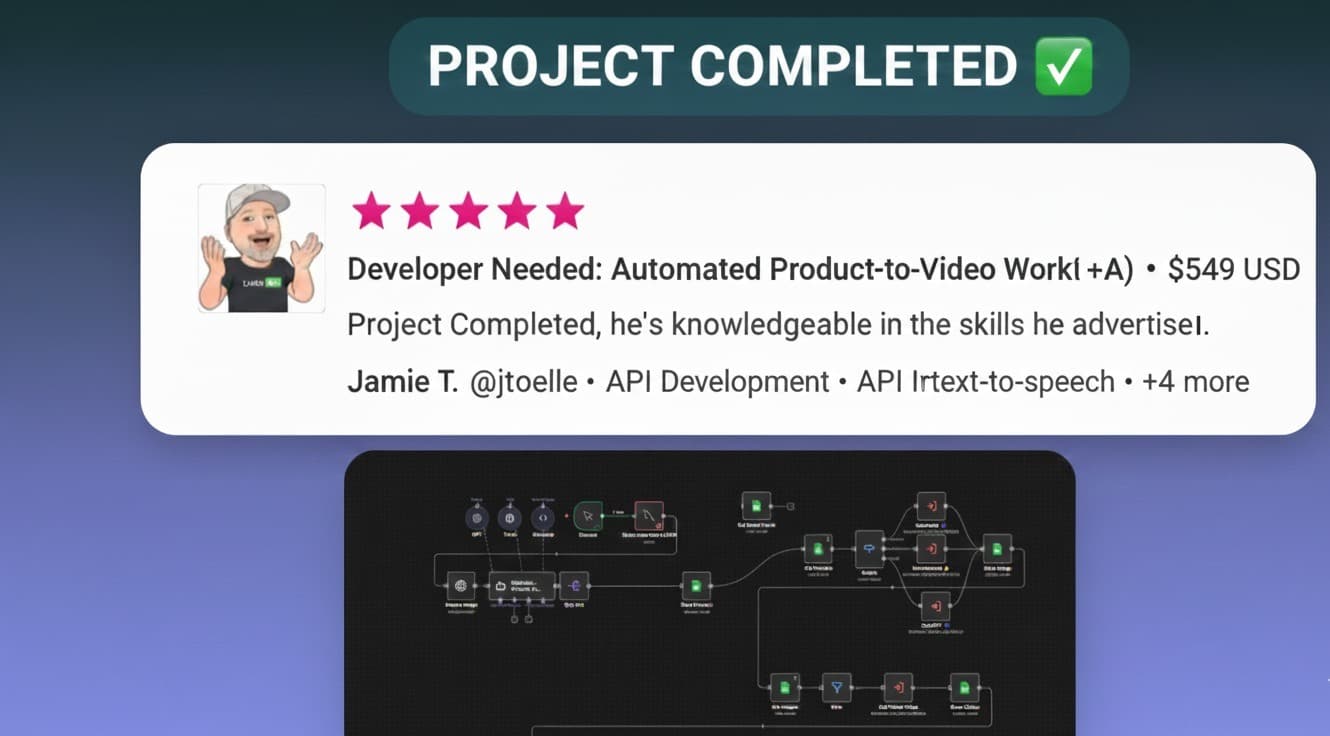Select the red arrow node right of the Filter

(x=898, y=688)
